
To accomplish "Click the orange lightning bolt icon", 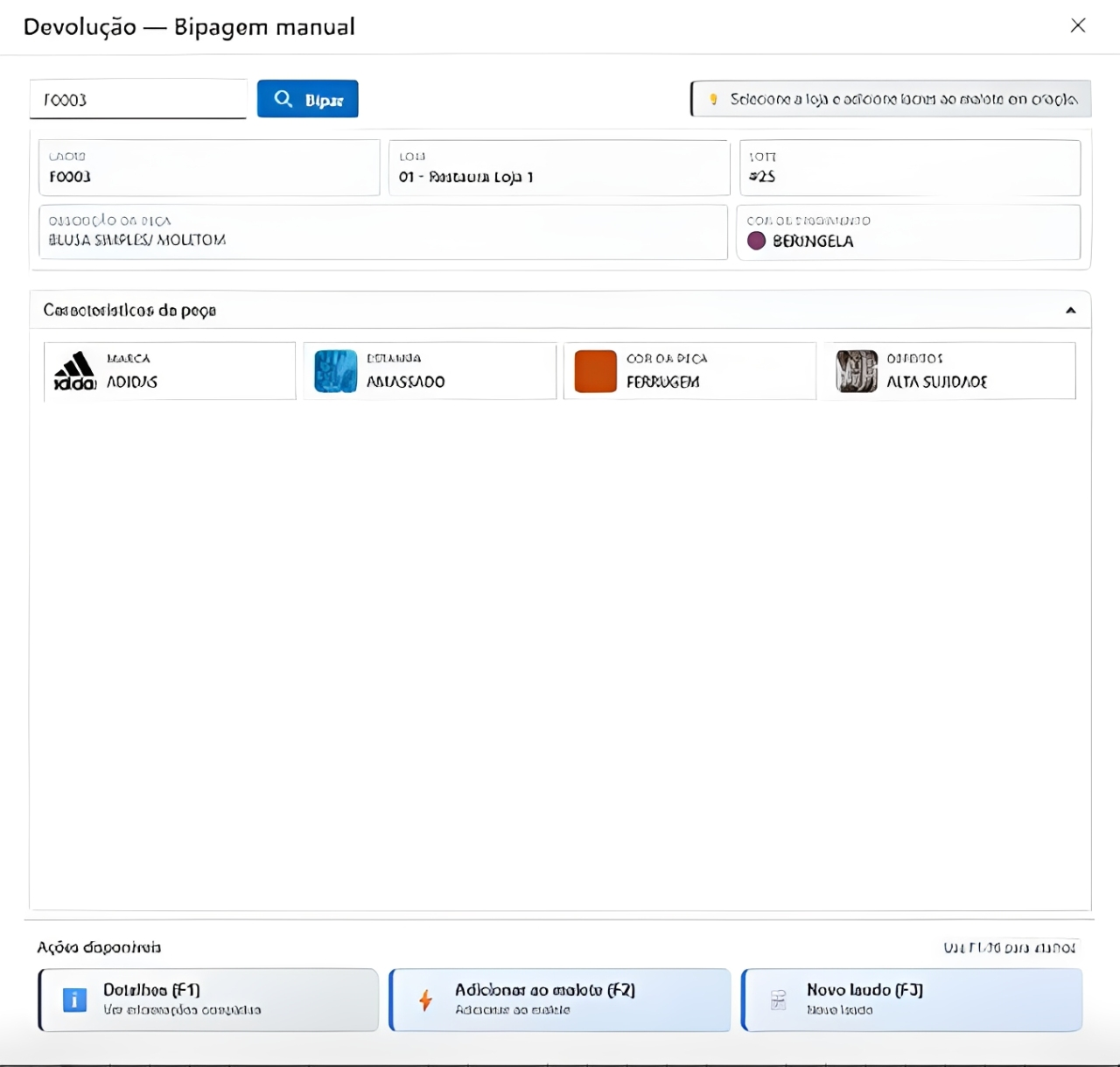I will point(425,1000).
